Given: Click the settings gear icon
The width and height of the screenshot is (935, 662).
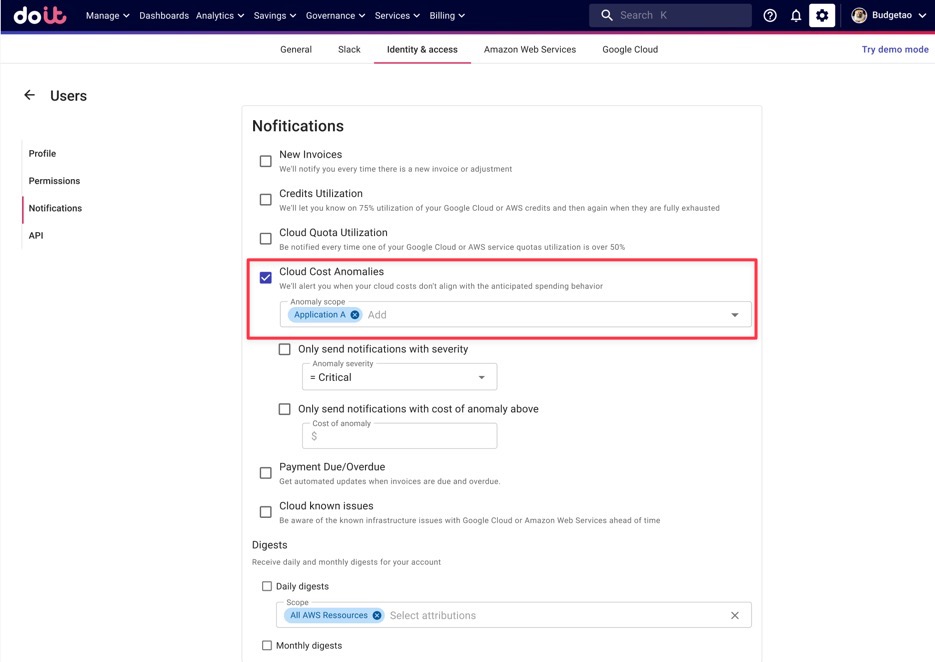Looking at the screenshot, I should (822, 16).
